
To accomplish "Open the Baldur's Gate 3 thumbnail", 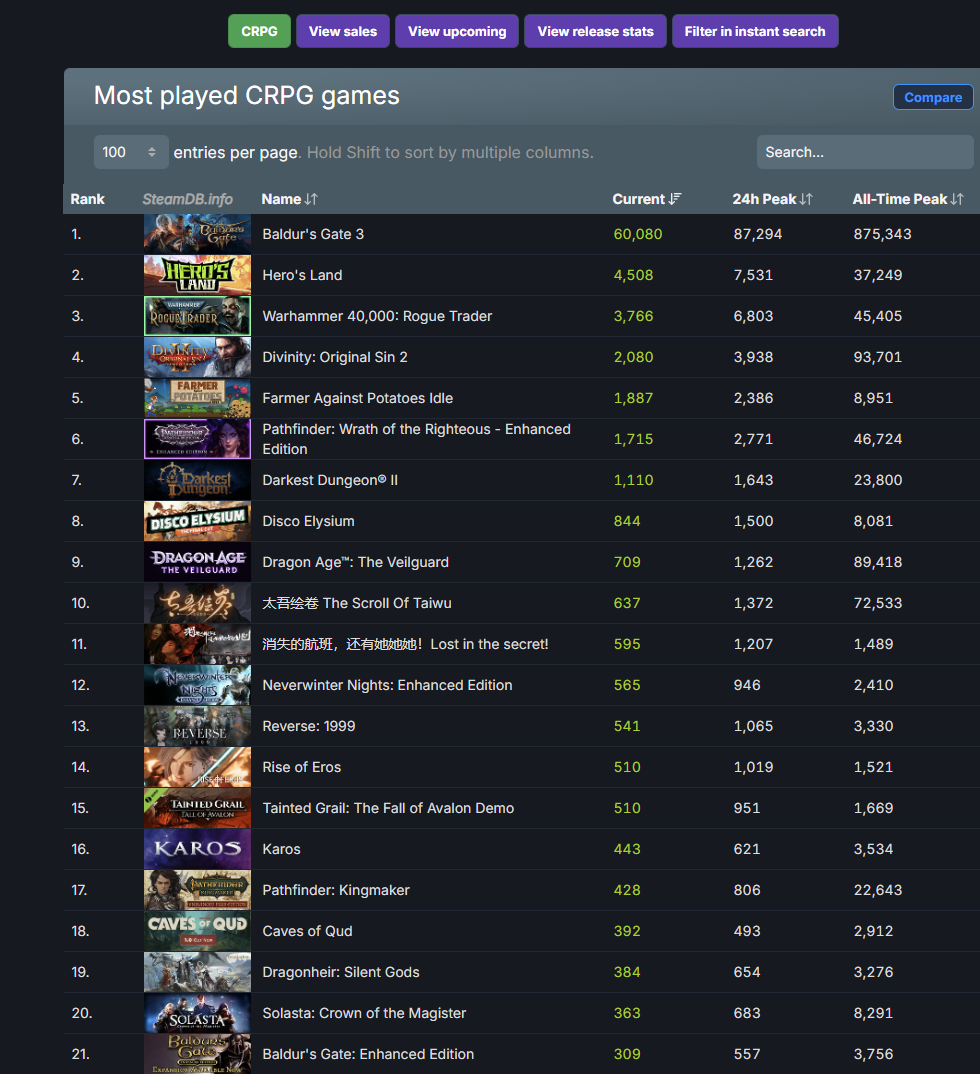I will pos(197,234).
